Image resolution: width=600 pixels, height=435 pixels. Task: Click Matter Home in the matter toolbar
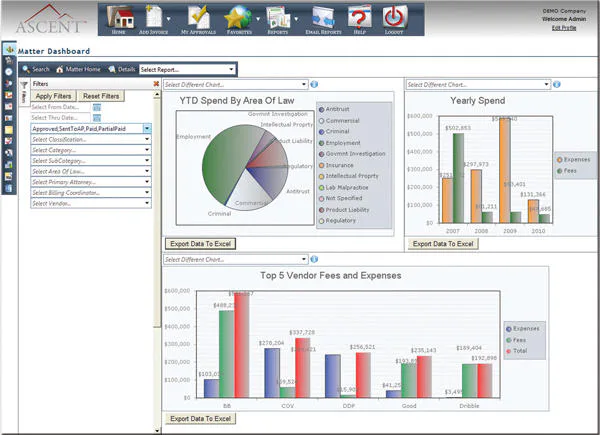click(78, 69)
